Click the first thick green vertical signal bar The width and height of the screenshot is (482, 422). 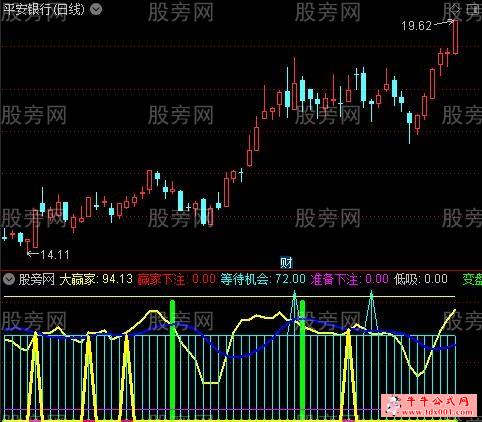coord(172,360)
